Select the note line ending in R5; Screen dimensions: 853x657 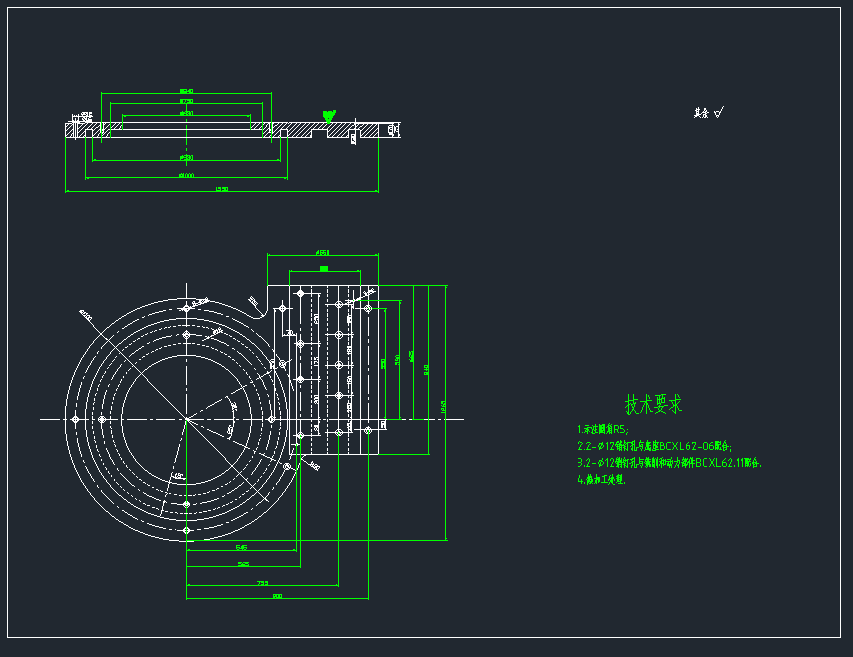pos(603,430)
